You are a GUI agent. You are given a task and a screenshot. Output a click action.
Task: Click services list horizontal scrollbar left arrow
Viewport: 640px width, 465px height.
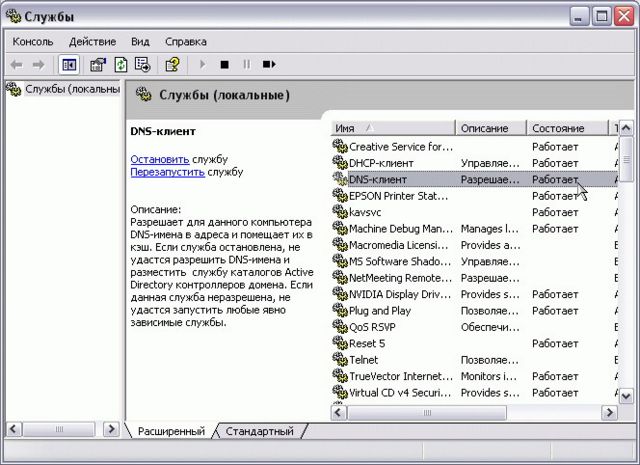point(338,412)
